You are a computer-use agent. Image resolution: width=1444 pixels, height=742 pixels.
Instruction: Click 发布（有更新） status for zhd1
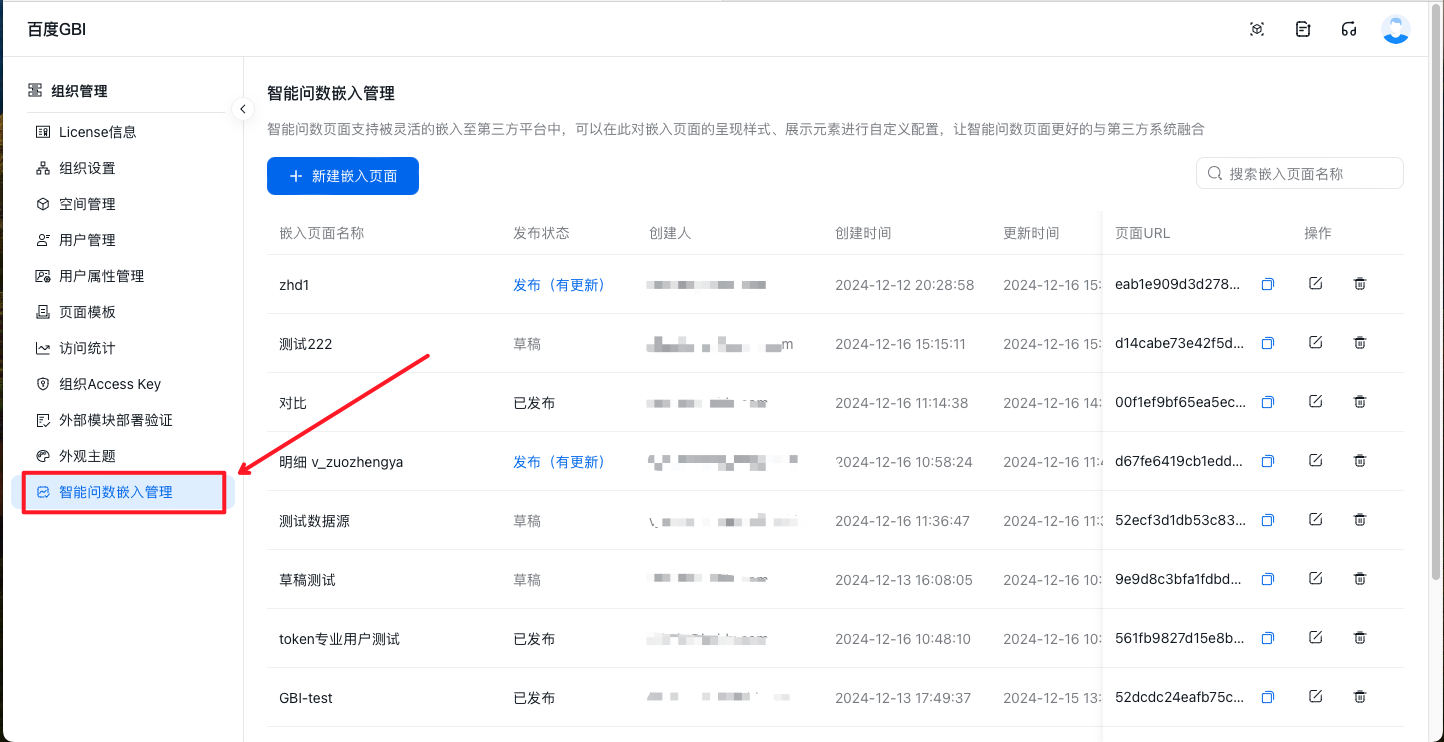(x=559, y=285)
